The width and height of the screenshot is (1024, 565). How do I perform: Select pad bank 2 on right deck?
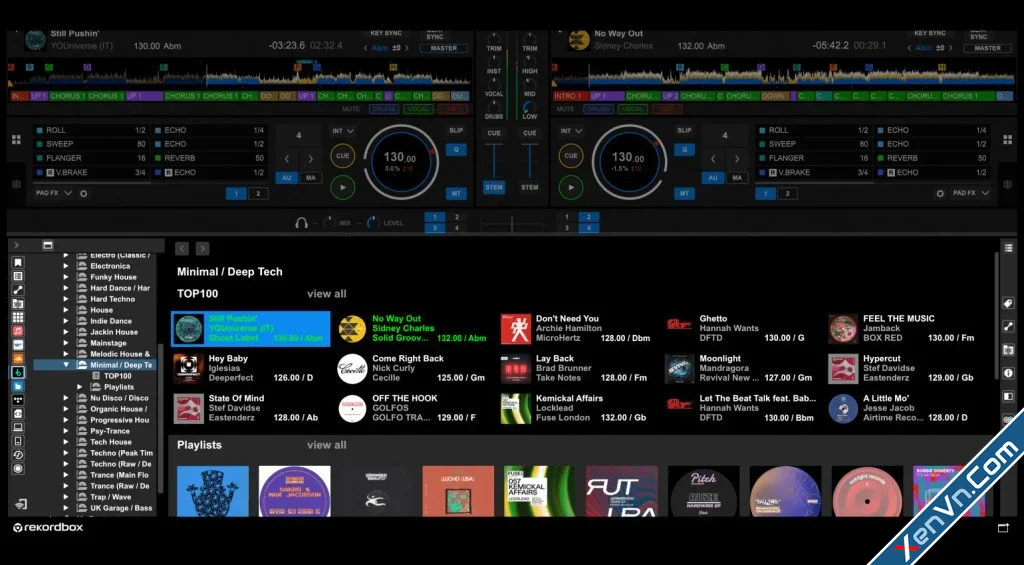tap(787, 193)
